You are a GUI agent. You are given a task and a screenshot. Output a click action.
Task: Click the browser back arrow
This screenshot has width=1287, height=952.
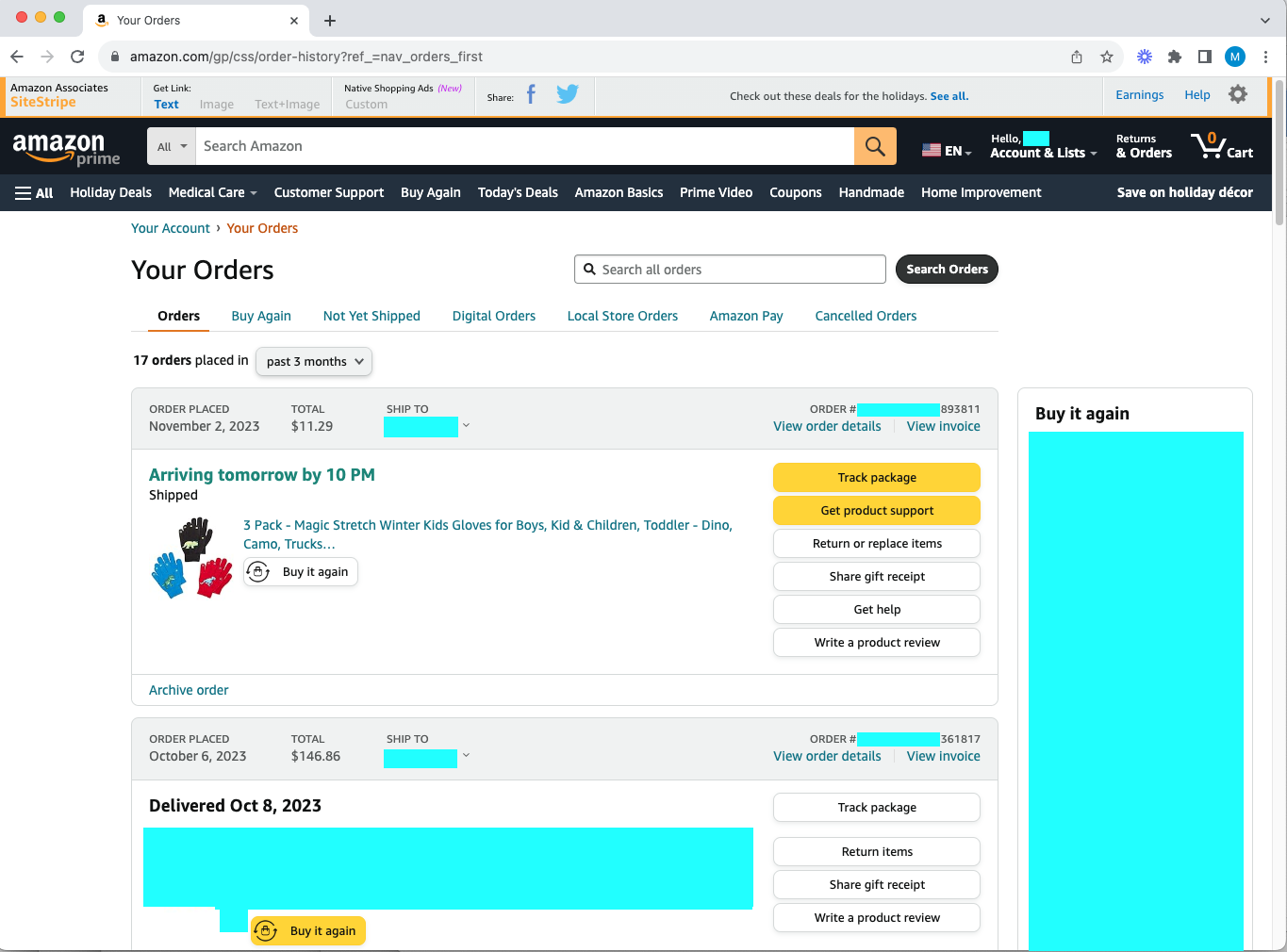coord(16,57)
